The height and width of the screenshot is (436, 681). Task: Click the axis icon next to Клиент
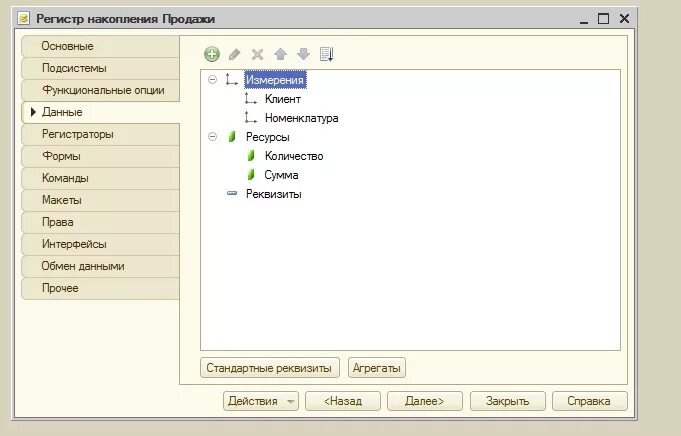click(x=251, y=99)
